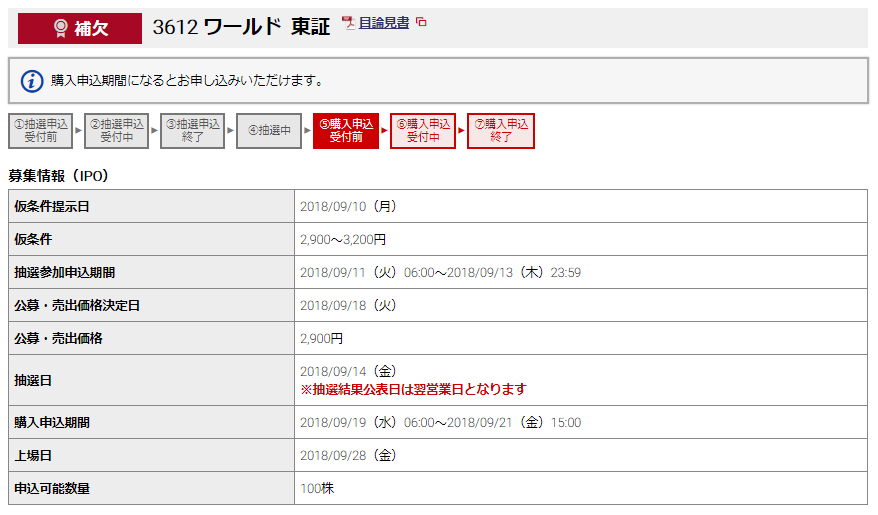Screen dimensions: 878x515
Task: Click notice text 購入申込期間になるとお申し込みいただけます
Action: pos(187,81)
